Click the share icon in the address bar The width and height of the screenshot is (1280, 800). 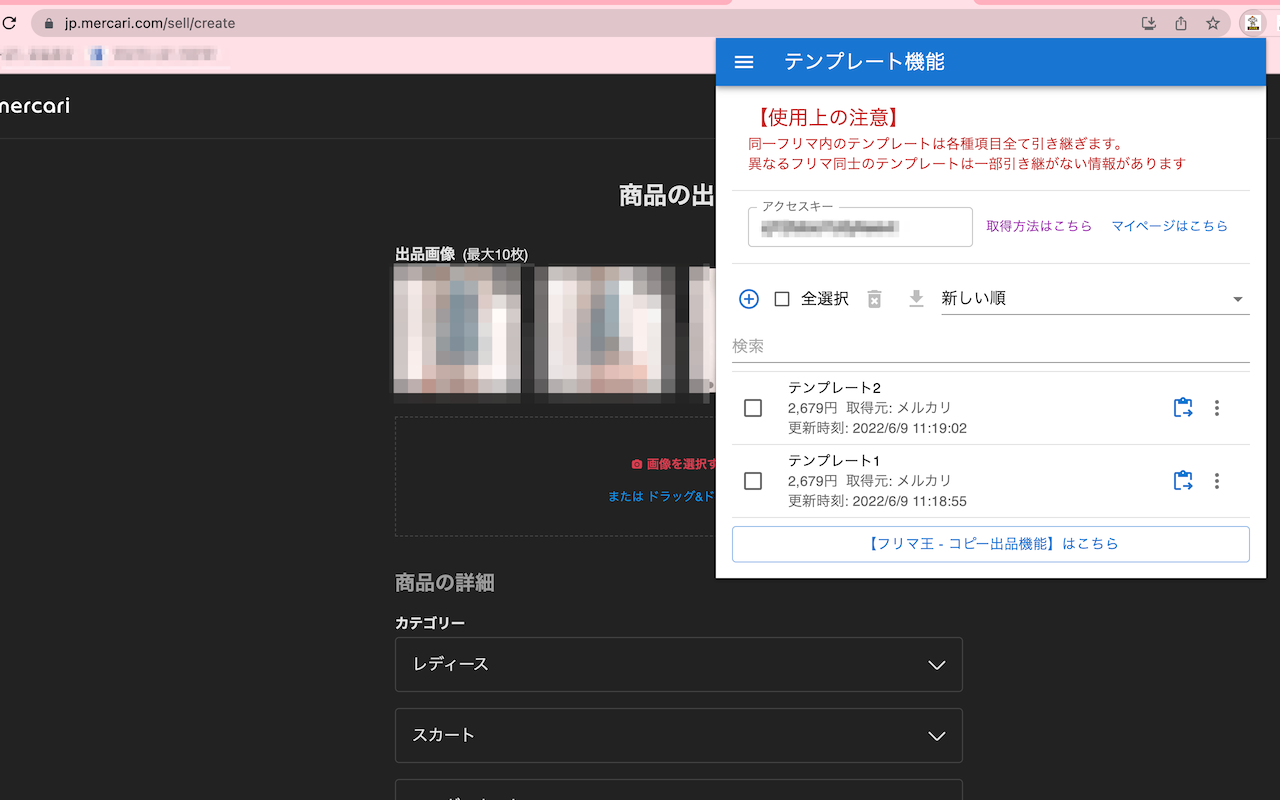(x=1181, y=23)
